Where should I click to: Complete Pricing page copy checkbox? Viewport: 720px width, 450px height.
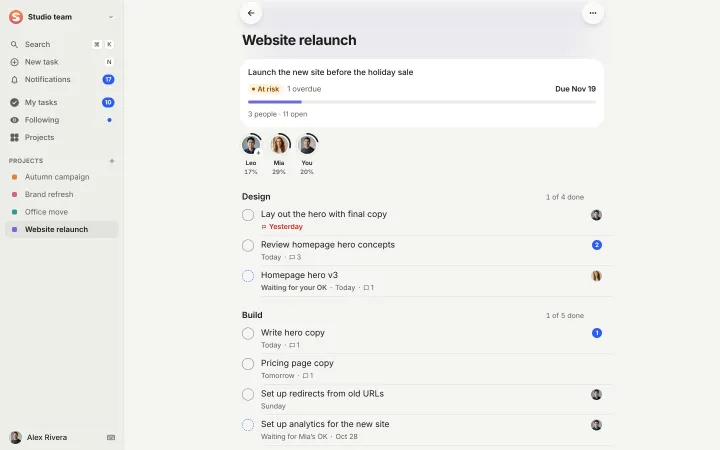tap(248, 364)
